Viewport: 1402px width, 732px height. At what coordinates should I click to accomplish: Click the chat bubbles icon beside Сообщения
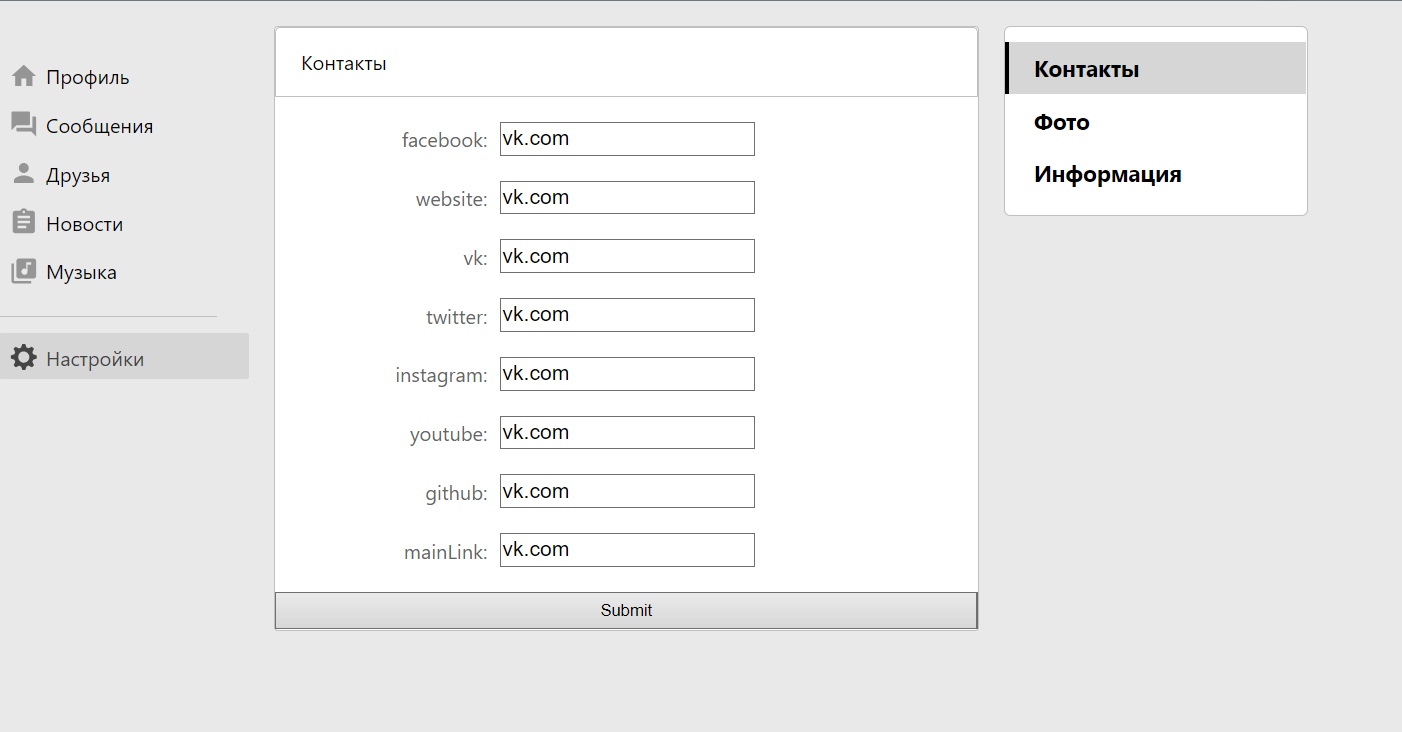[x=24, y=124]
